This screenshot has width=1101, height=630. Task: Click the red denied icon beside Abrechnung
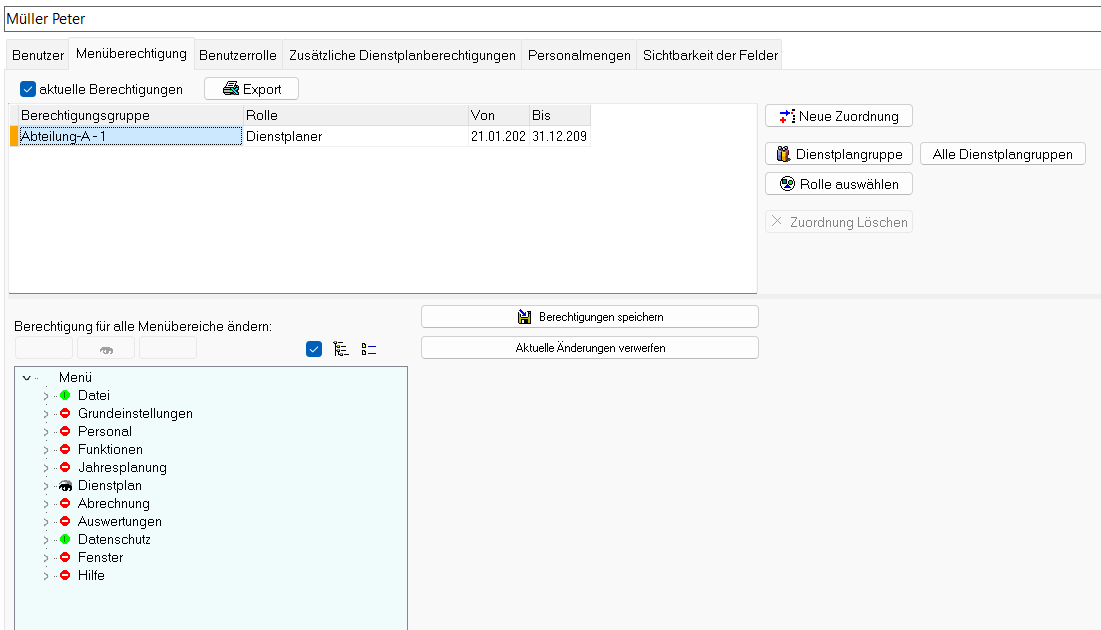click(65, 504)
